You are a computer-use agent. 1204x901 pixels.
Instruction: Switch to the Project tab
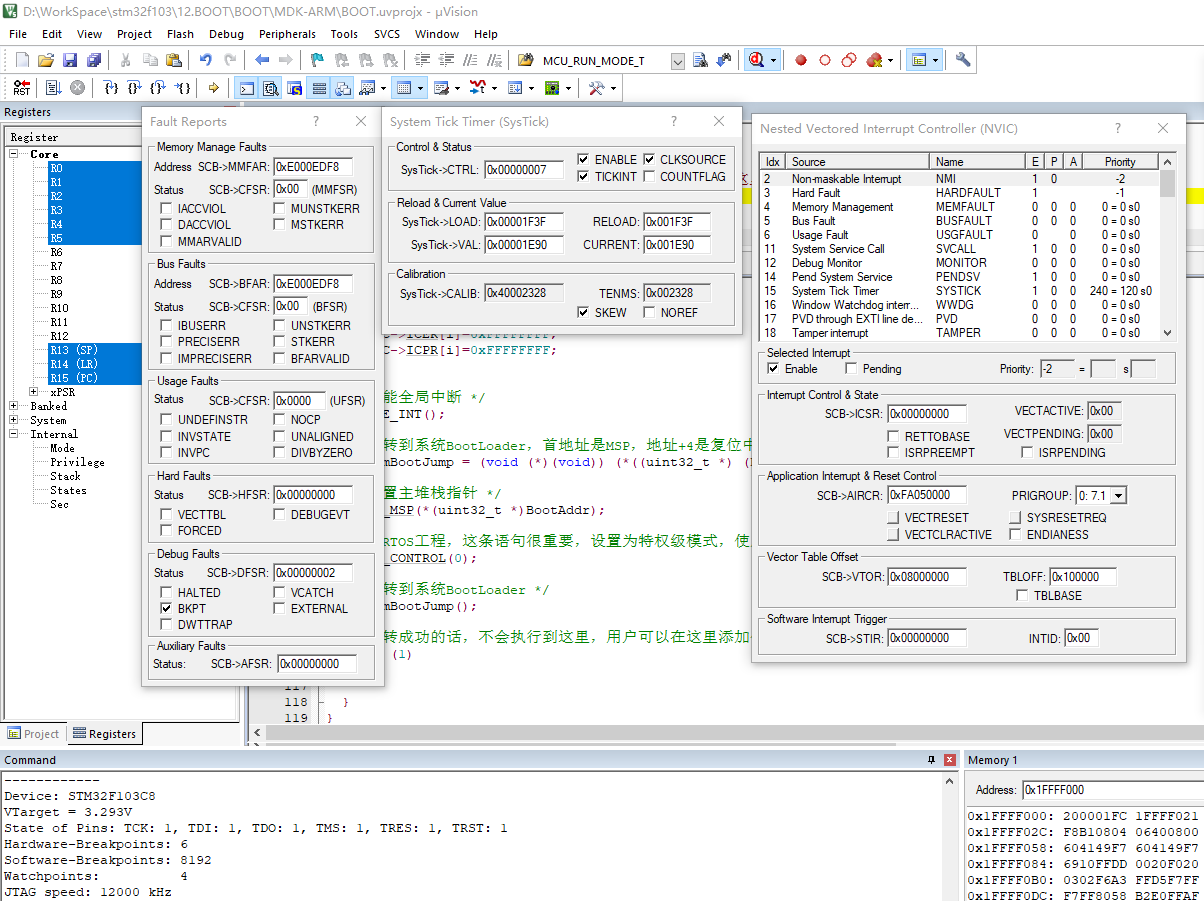coord(33,733)
